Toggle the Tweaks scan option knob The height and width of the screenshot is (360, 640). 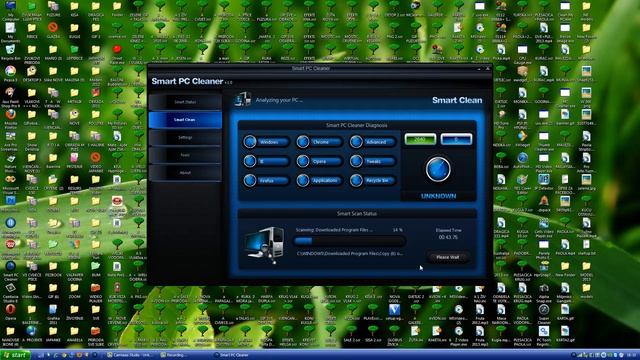pyautogui.click(x=356, y=161)
